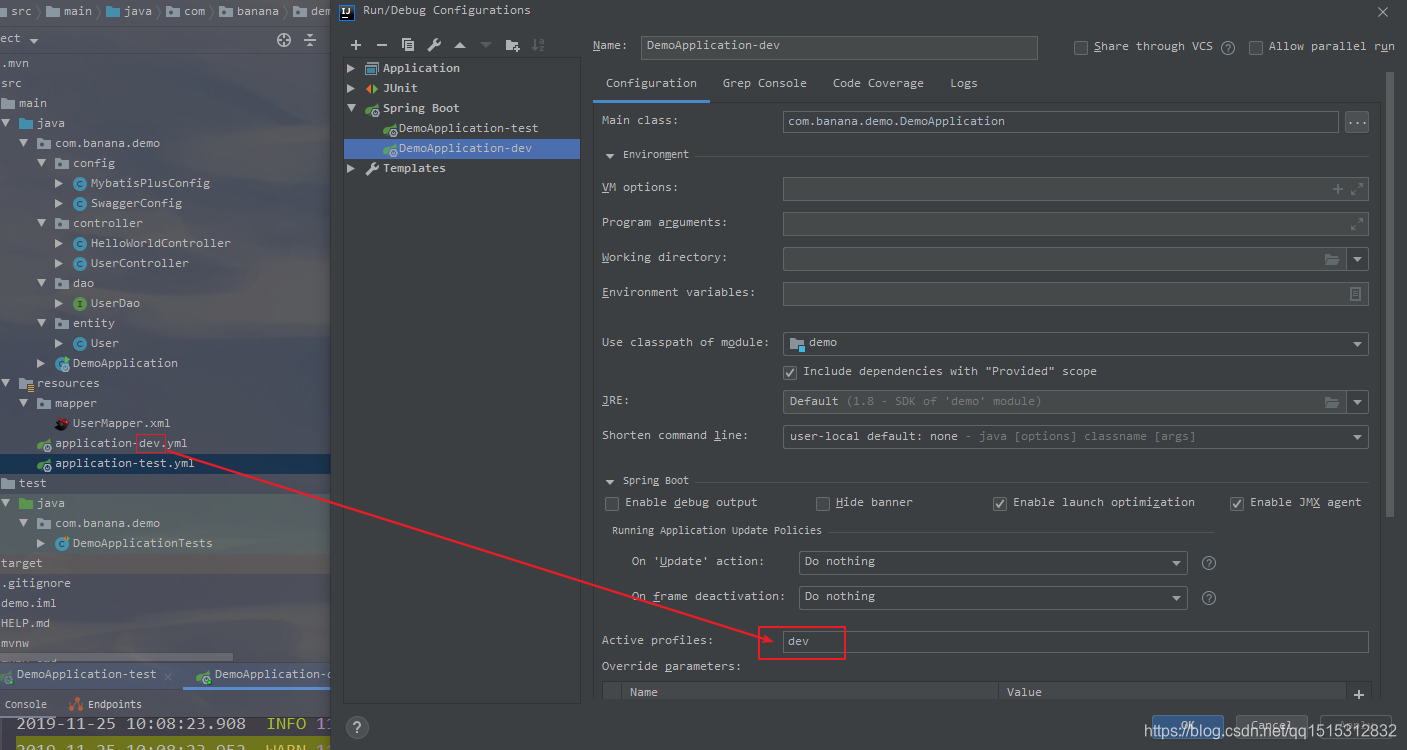The width and height of the screenshot is (1407, 750).
Task: Select UserDao interface in project tree
Action: (x=115, y=303)
